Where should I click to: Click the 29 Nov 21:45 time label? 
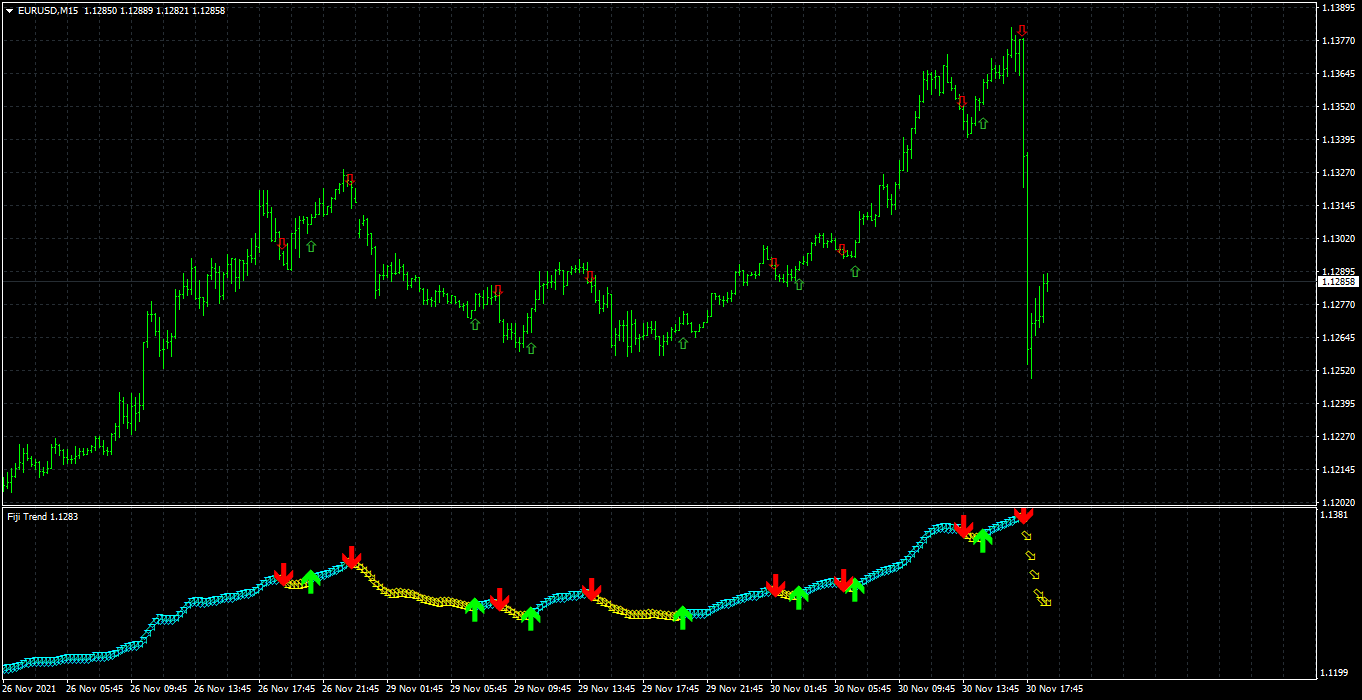tap(735, 689)
